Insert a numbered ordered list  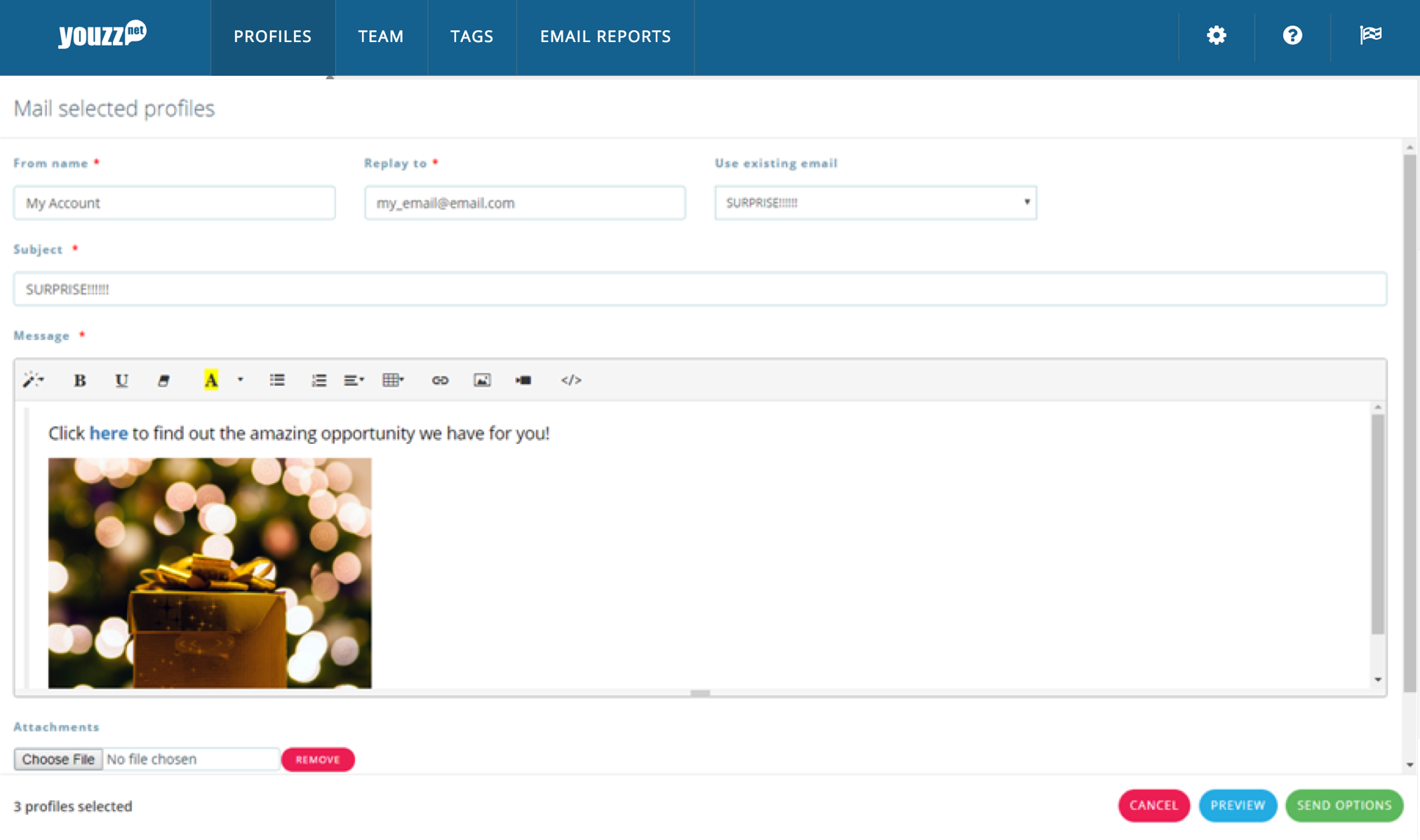(x=319, y=380)
